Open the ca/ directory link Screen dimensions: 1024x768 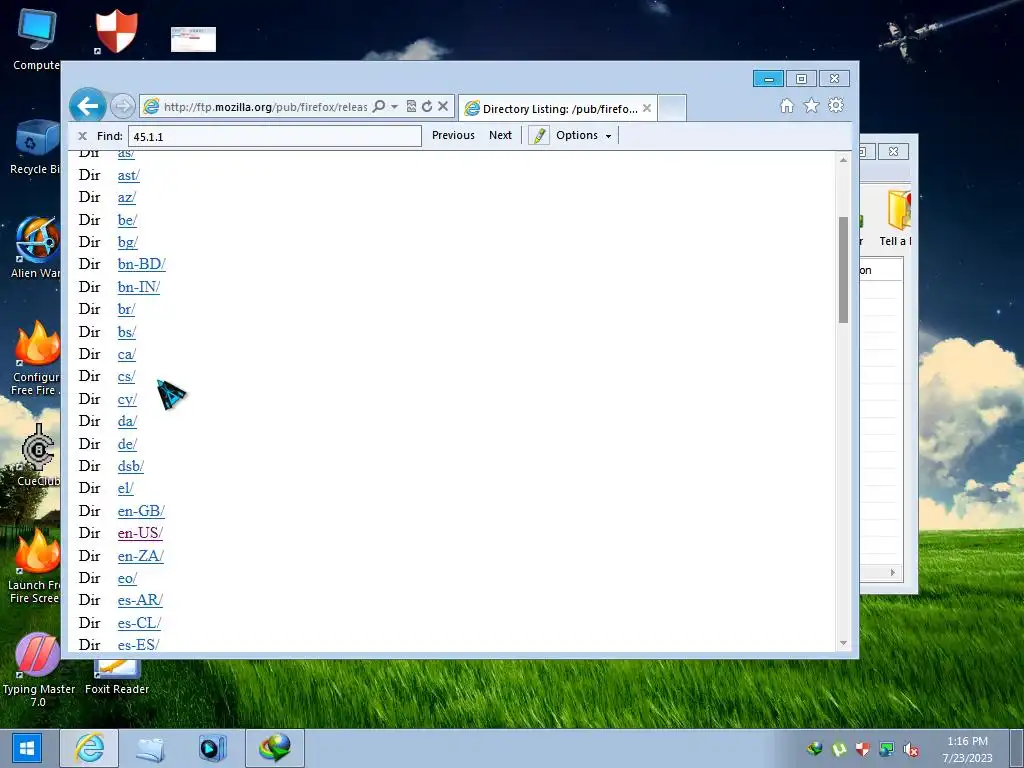tap(127, 354)
